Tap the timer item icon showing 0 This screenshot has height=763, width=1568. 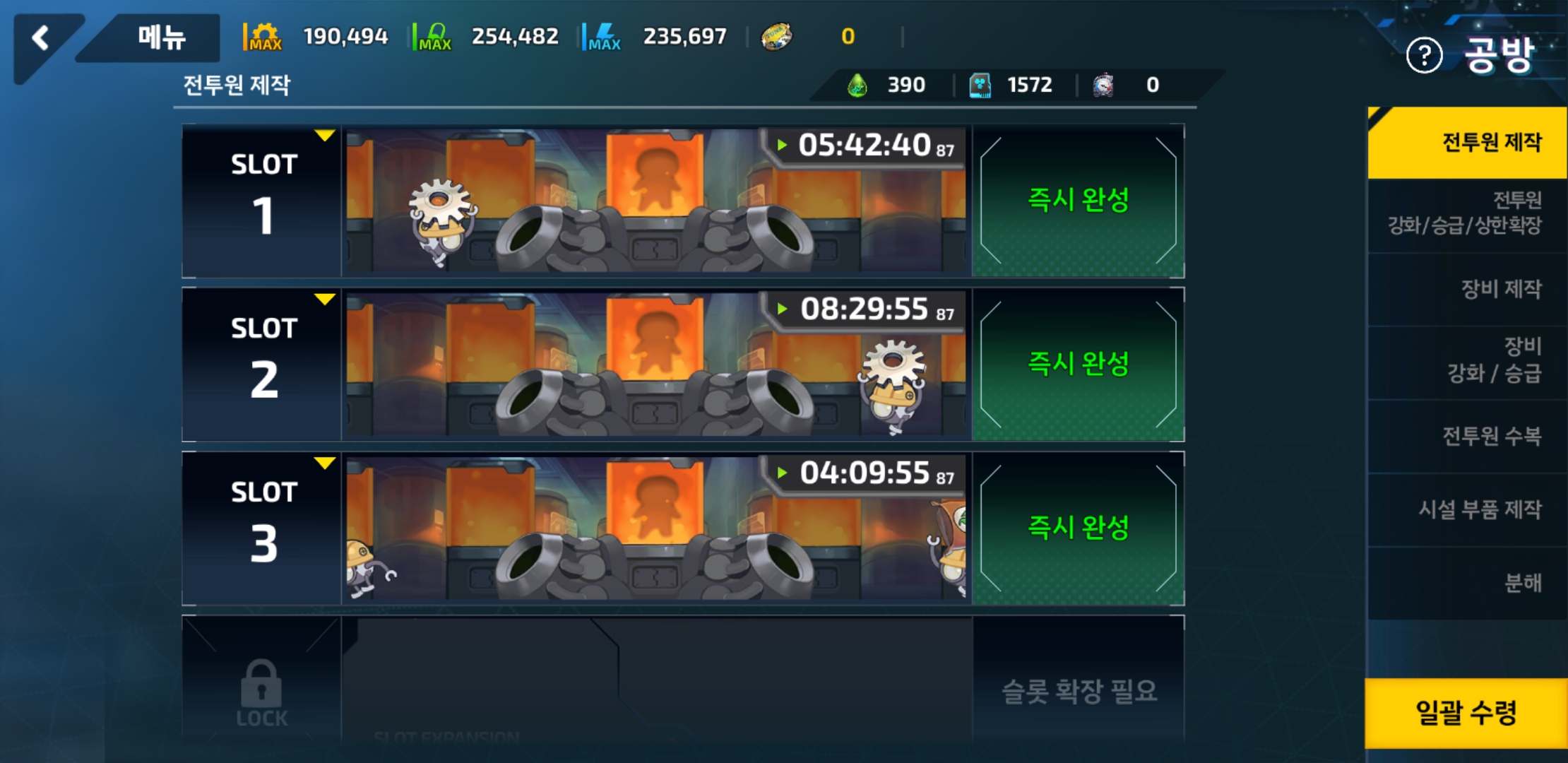coord(1103,85)
